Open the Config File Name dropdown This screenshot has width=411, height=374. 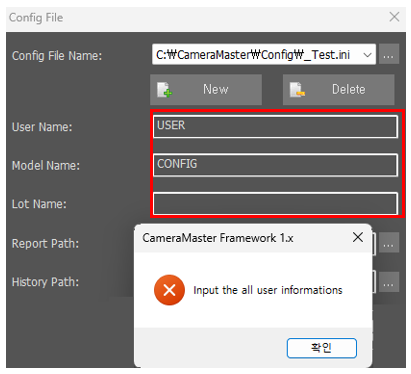367,54
